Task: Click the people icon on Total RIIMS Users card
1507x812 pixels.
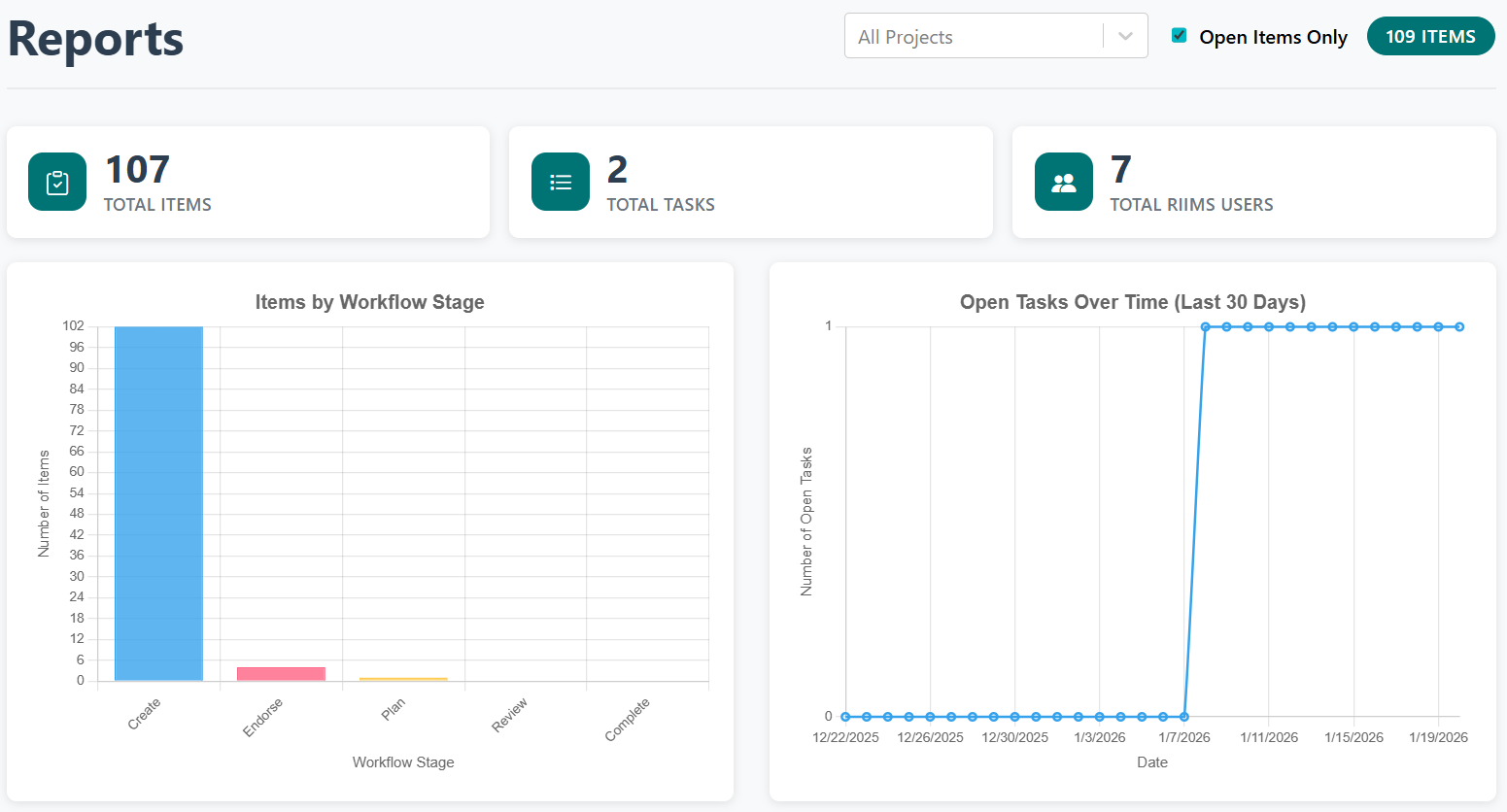Action: (1063, 181)
